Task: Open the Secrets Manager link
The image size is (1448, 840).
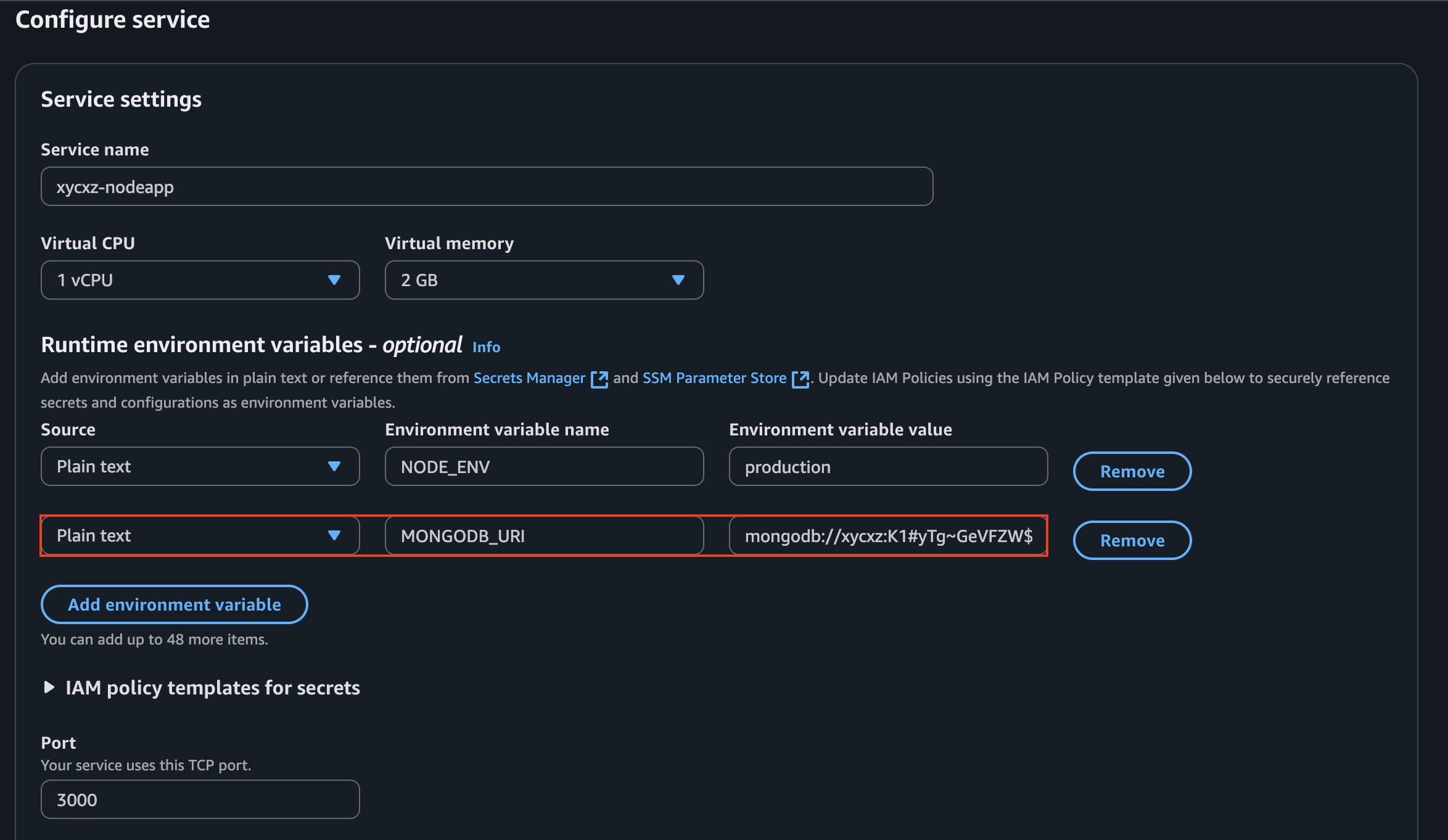Action: pyautogui.click(x=529, y=378)
